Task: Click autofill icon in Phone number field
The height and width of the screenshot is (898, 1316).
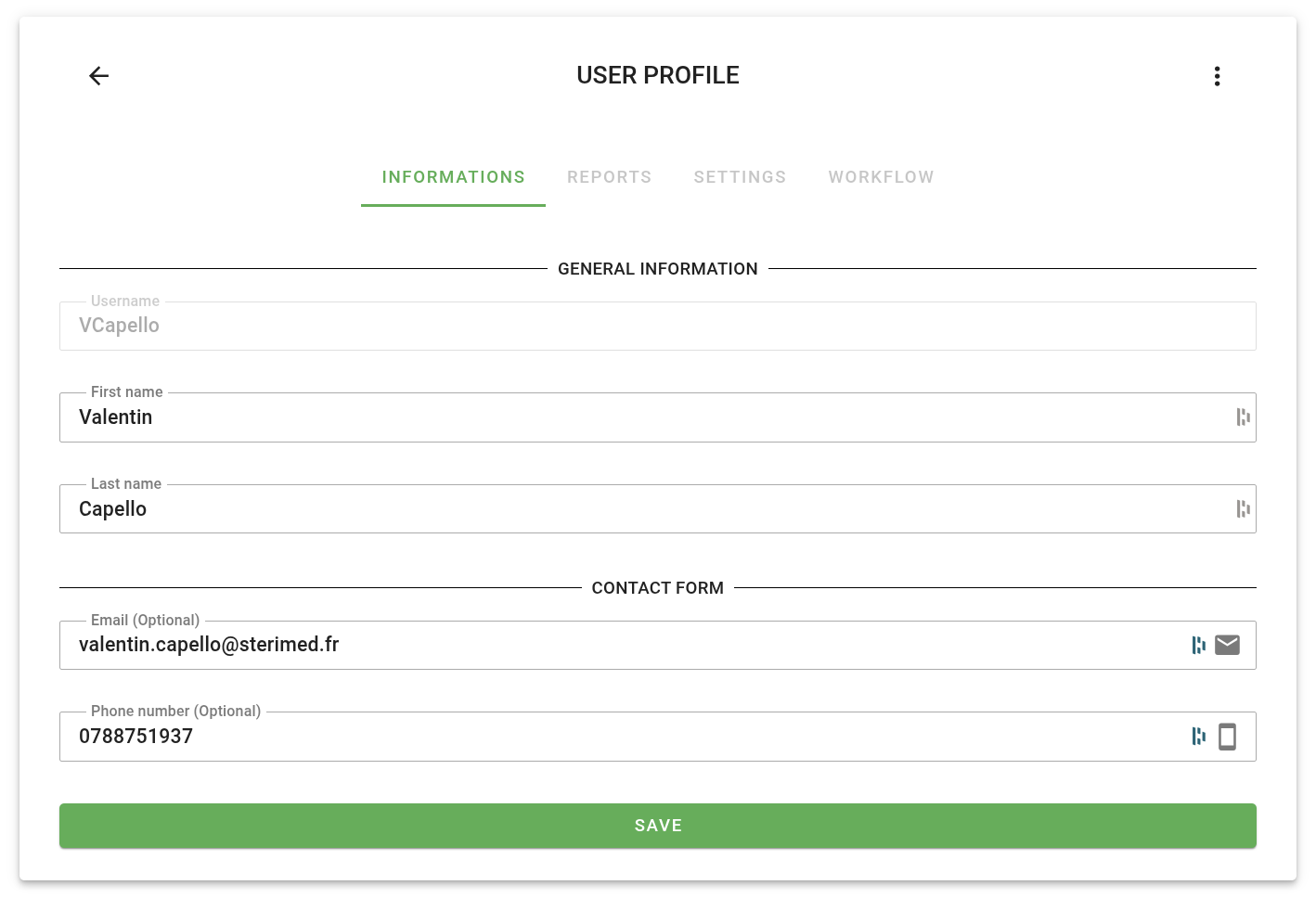Action: [1198, 737]
